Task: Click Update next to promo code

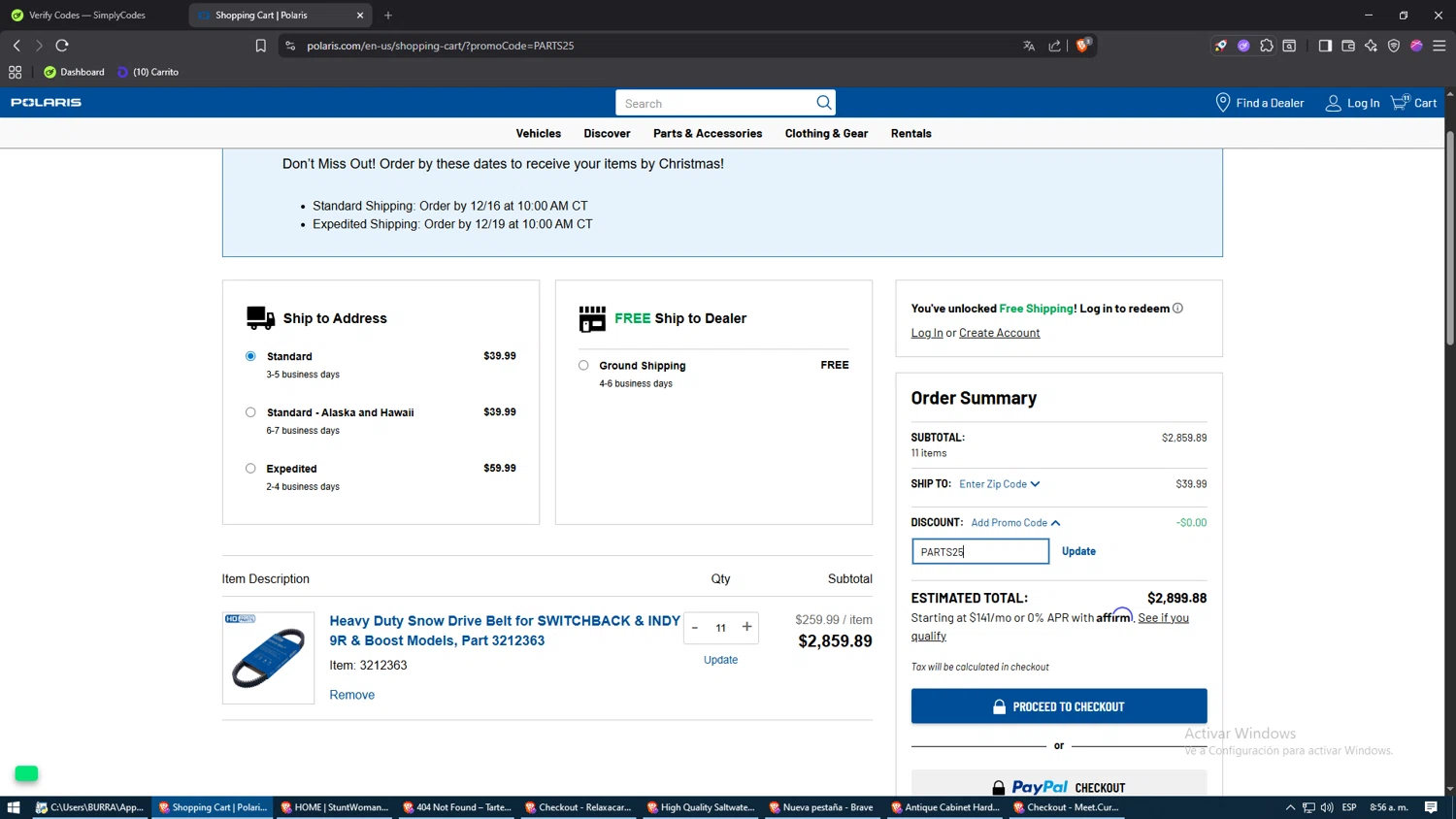Action: 1078,551
